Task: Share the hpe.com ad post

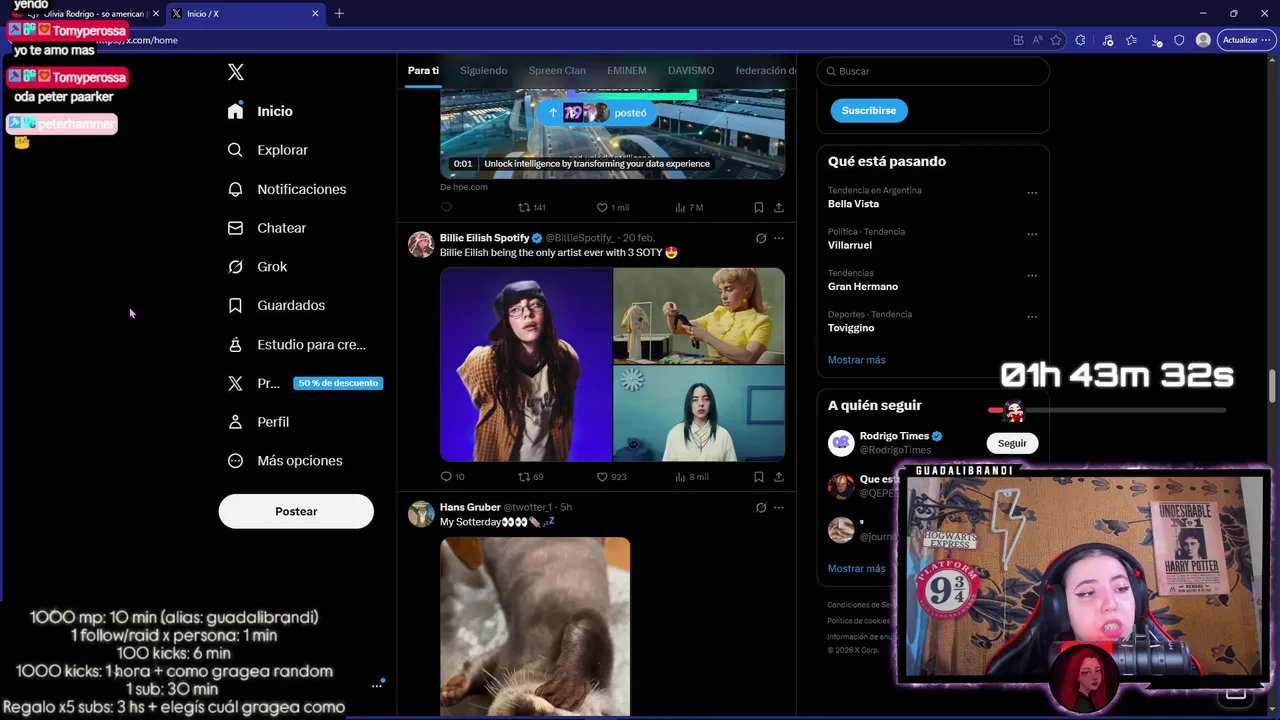Action: click(x=779, y=208)
